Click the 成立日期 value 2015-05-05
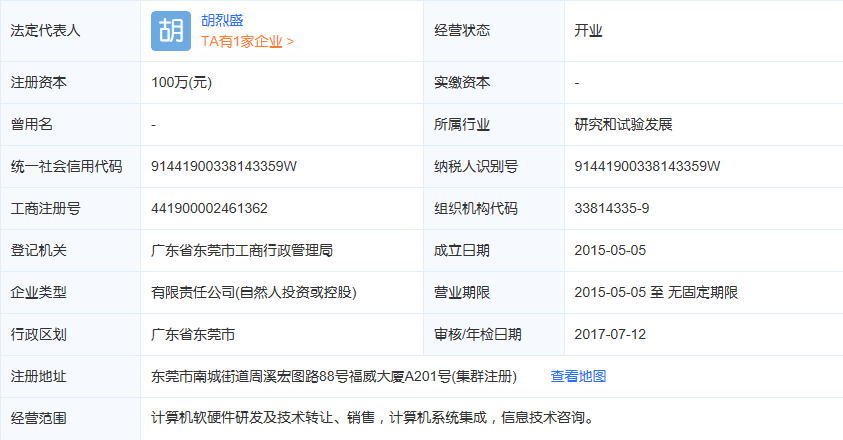The image size is (843, 440). [x=610, y=250]
